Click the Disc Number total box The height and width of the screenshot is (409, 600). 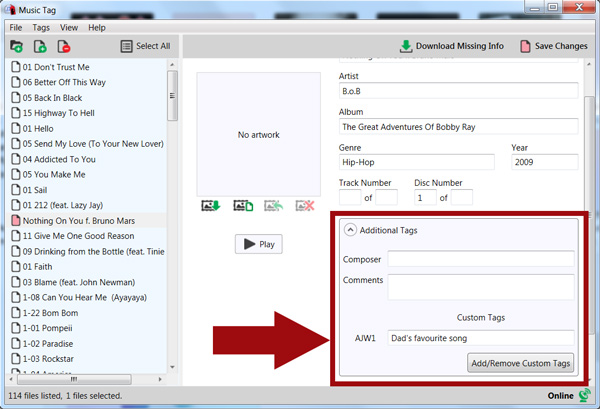(x=461, y=197)
